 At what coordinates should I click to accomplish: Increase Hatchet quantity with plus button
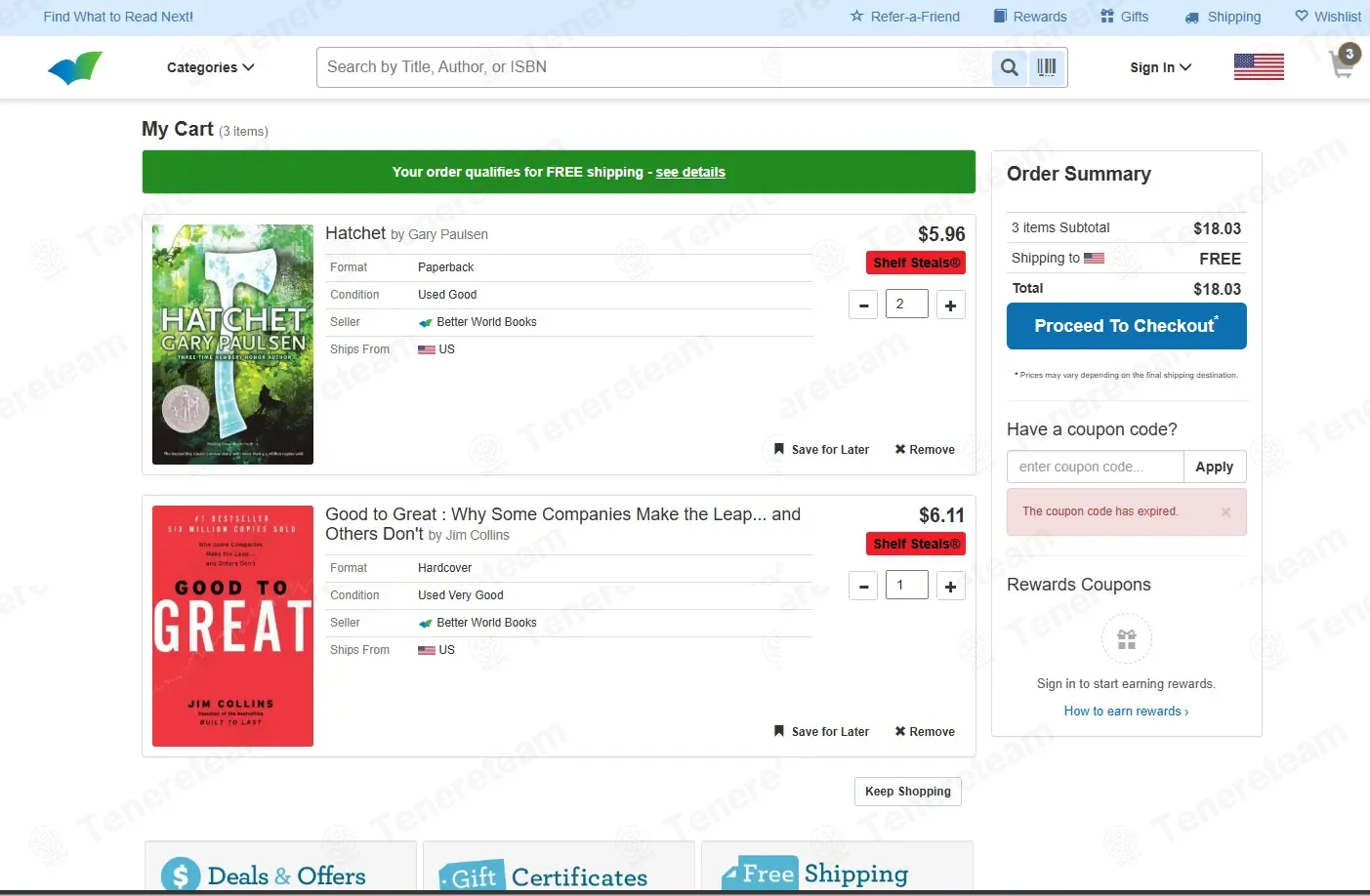950,305
